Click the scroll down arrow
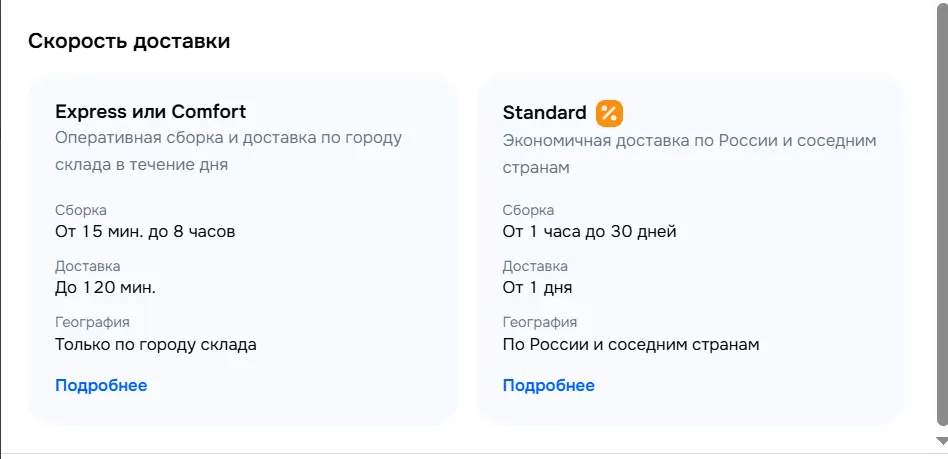948x459 pixels. coord(941,440)
